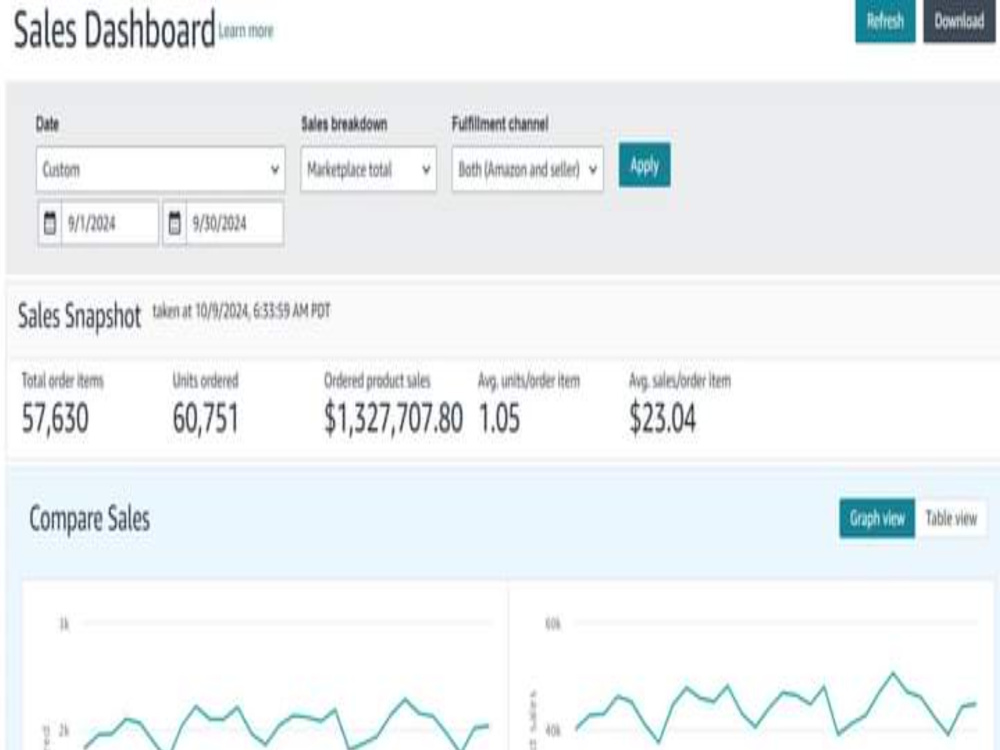
Task: Click the start date field 9/1/2024
Action: 110,223
